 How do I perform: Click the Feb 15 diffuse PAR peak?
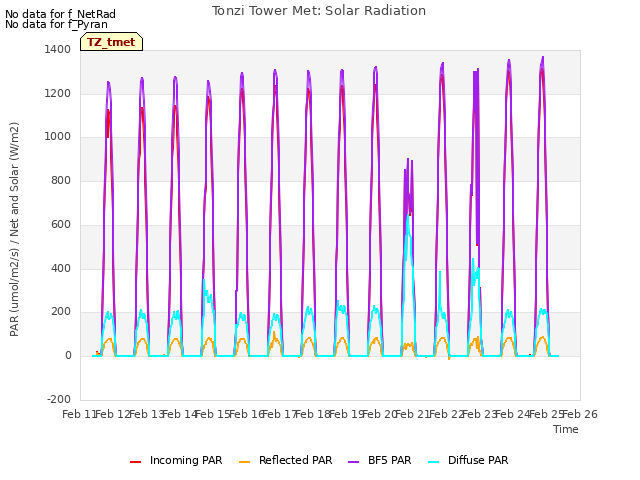(x=204, y=280)
